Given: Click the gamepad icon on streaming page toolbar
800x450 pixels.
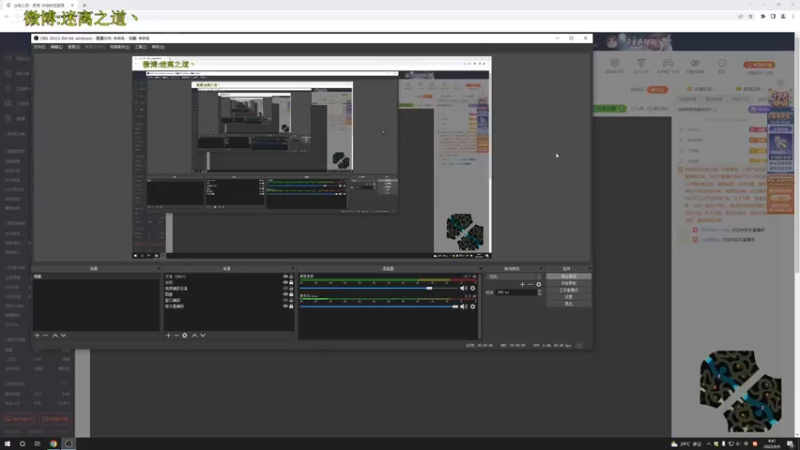Looking at the screenshot, I should coord(668,63).
